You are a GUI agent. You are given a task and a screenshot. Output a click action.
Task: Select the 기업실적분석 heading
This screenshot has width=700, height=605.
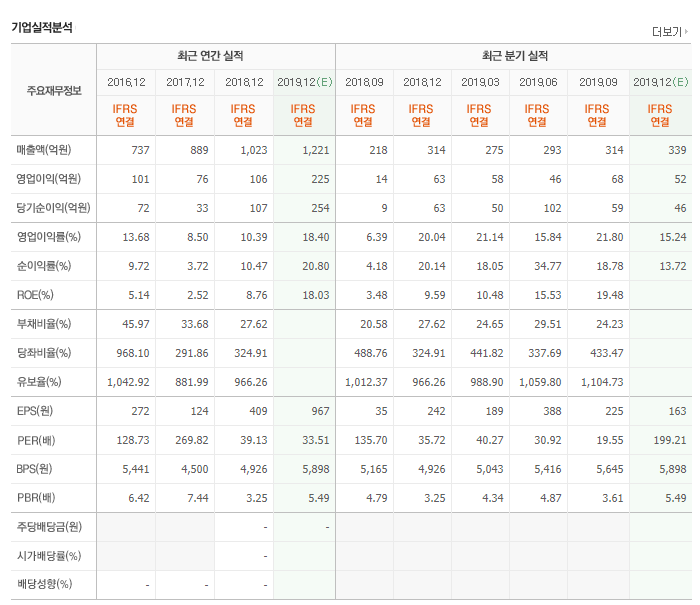coord(42,28)
